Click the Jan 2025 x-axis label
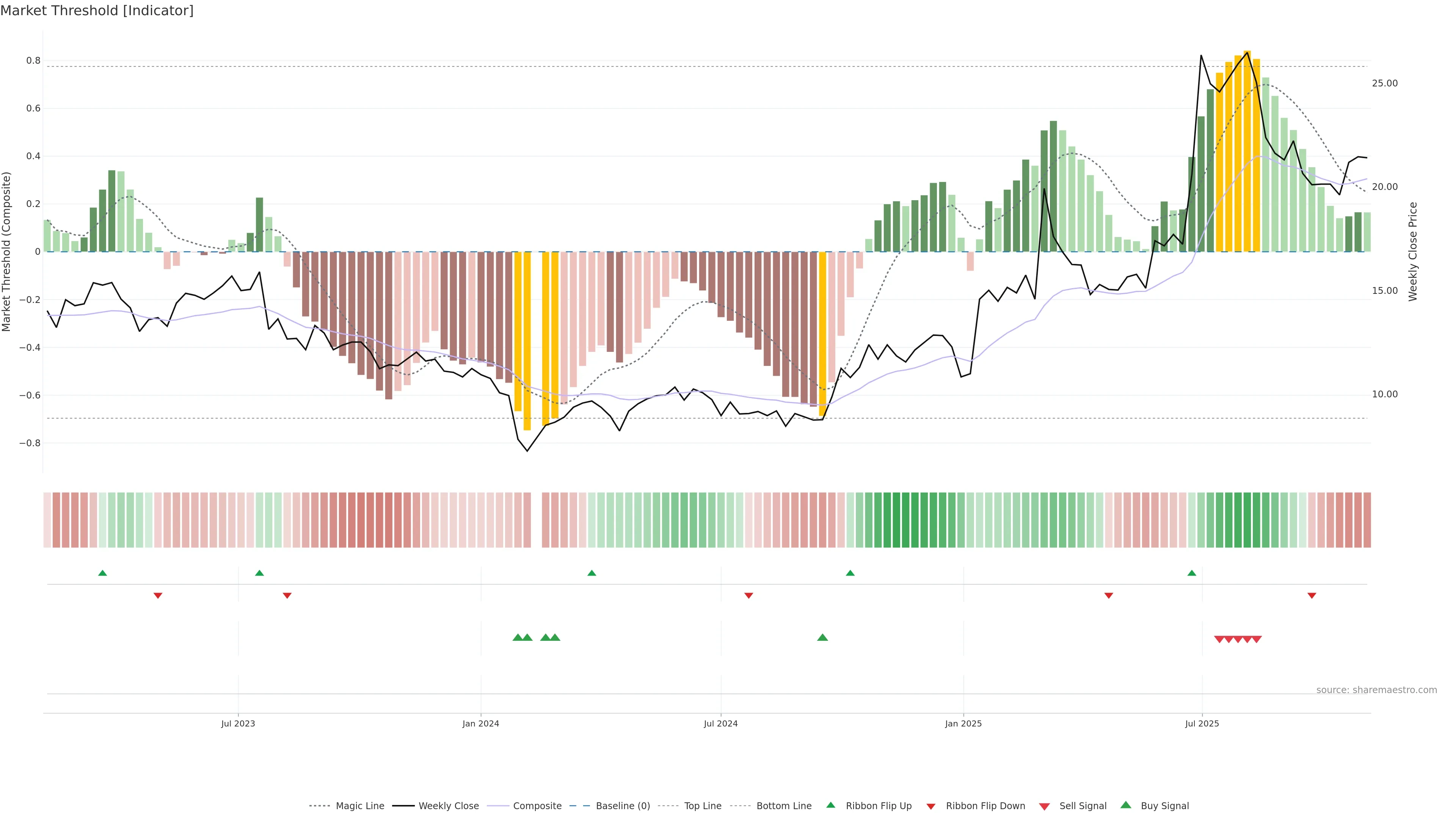Viewport: 1456px width, 819px height. 963,723
